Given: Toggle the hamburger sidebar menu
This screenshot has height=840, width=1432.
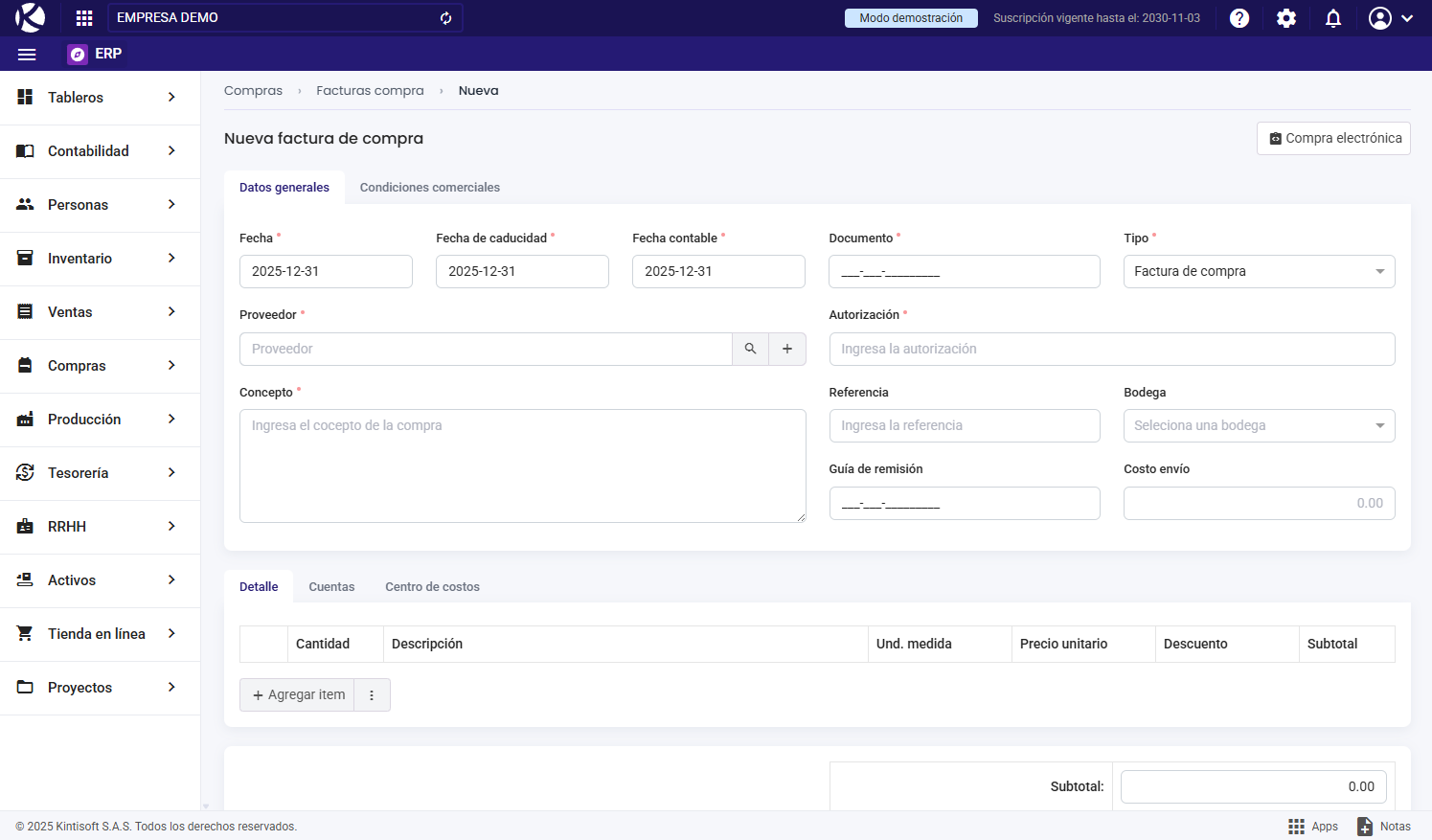Looking at the screenshot, I should (27, 55).
